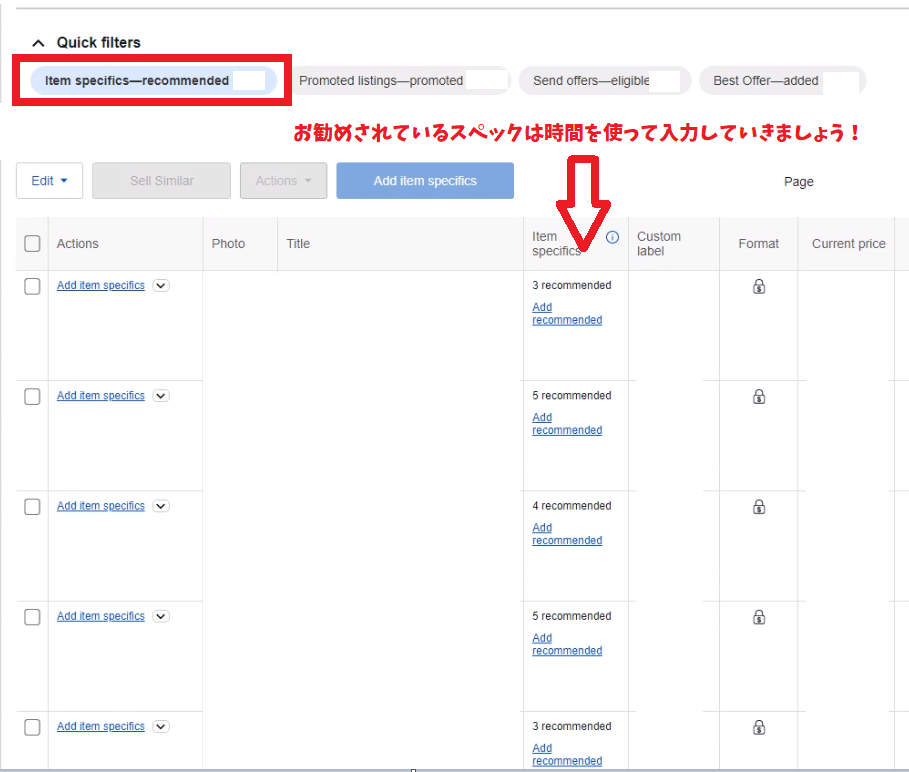Open the Edit dropdown button

(x=49, y=181)
